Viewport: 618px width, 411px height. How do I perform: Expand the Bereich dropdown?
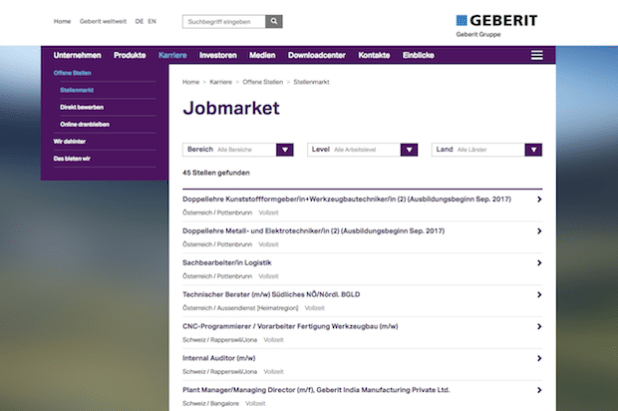[284, 149]
